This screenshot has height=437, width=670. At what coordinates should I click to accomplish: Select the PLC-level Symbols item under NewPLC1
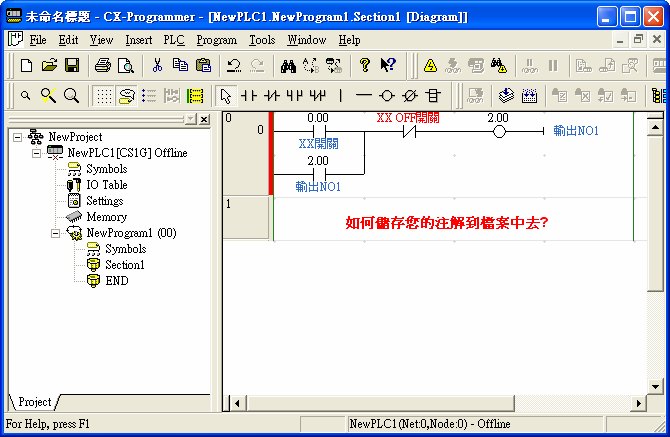click(x=106, y=169)
